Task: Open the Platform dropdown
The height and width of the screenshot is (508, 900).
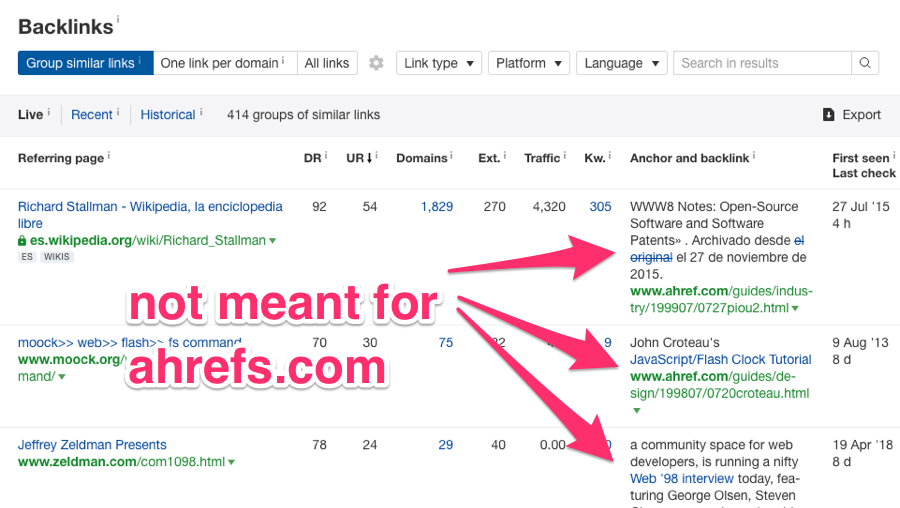Action: point(529,63)
